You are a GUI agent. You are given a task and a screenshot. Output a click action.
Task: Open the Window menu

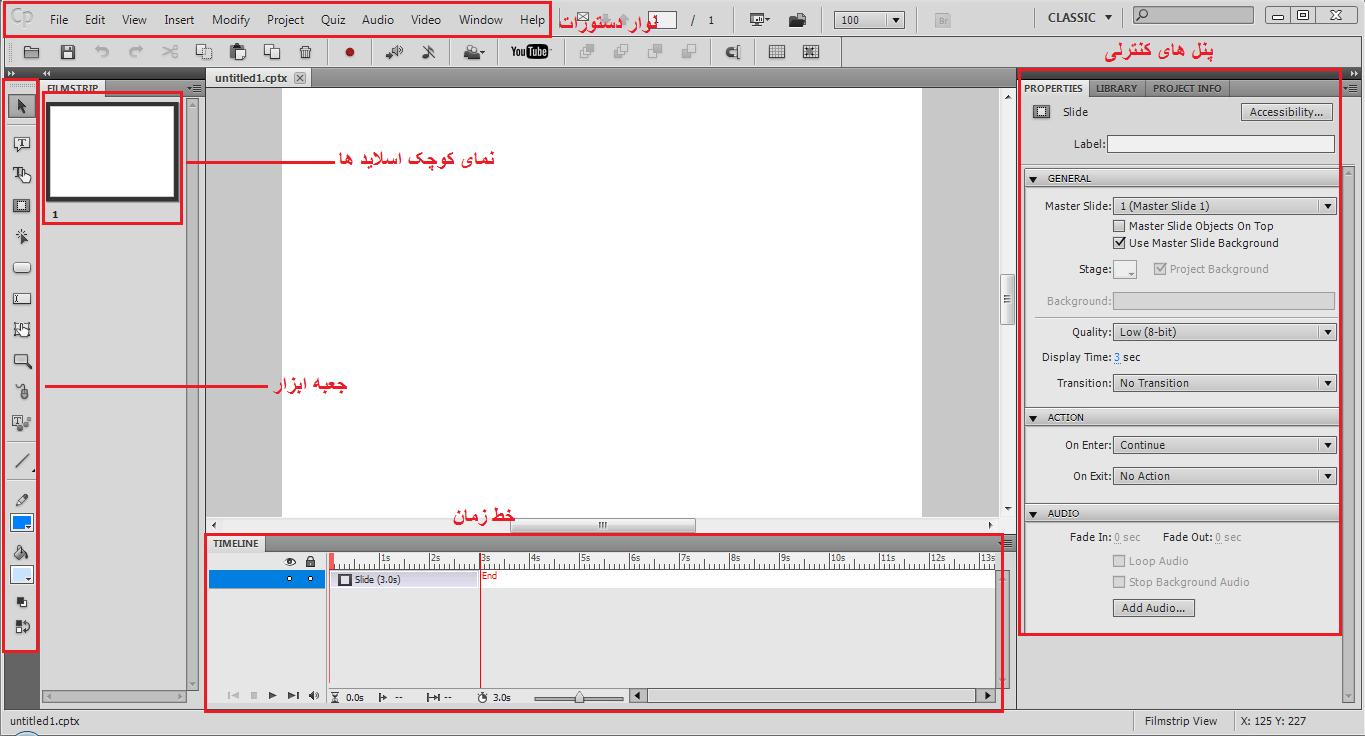click(x=481, y=20)
